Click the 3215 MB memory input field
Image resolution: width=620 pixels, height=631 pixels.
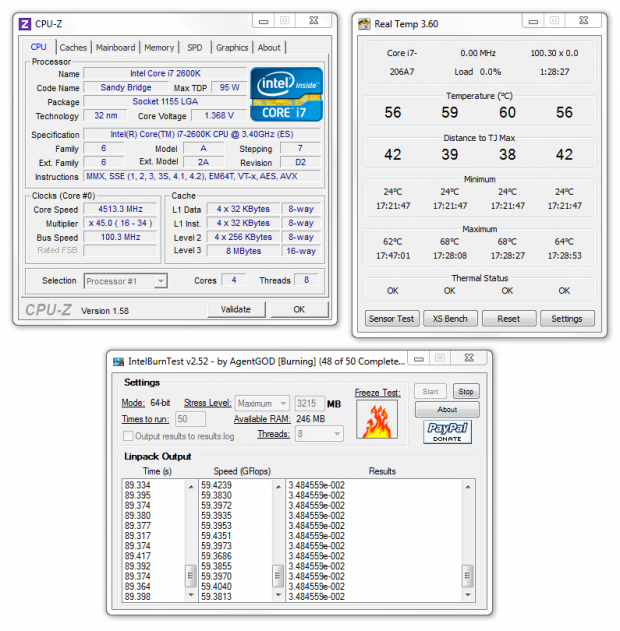pyautogui.click(x=309, y=403)
